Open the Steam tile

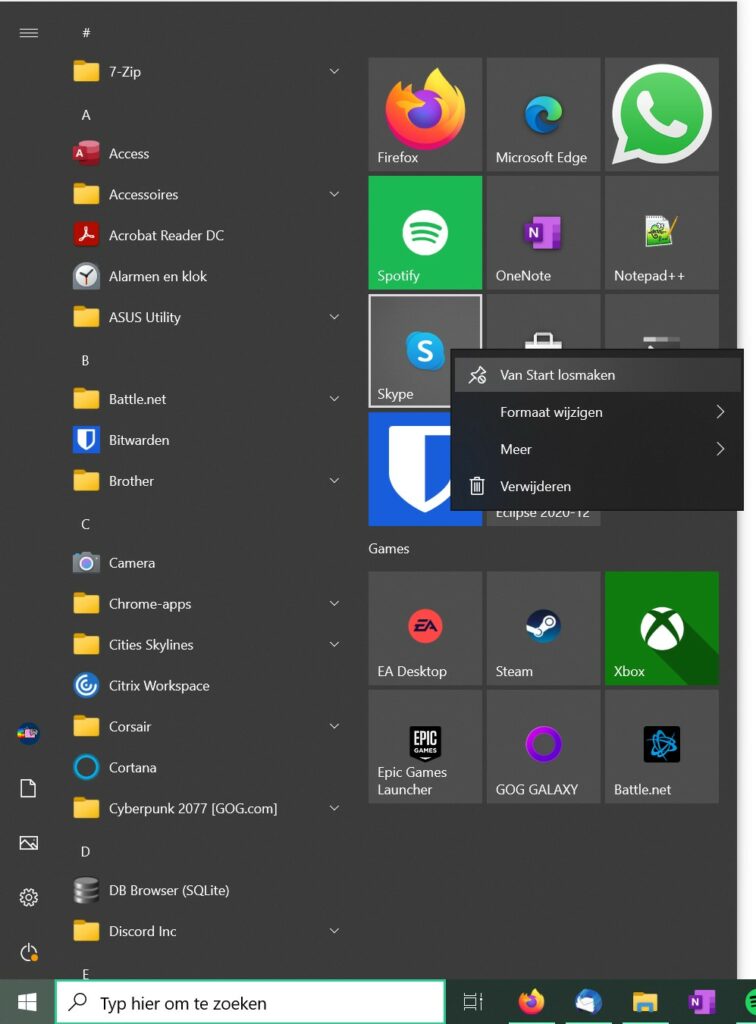point(543,628)
